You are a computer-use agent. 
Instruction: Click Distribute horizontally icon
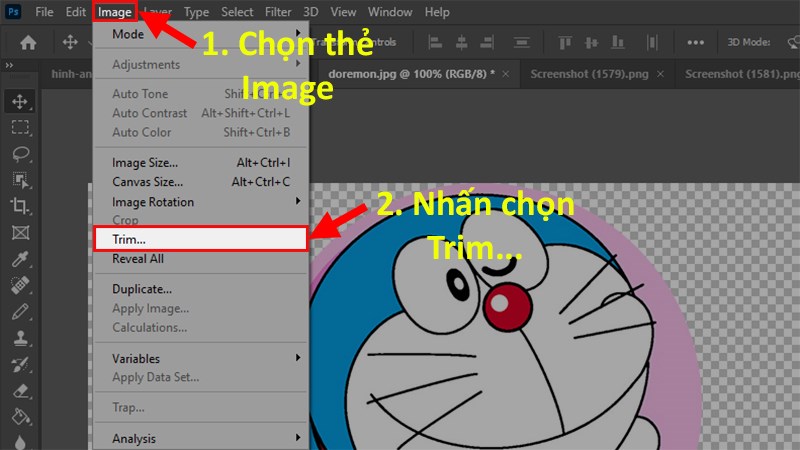[652, 42]
